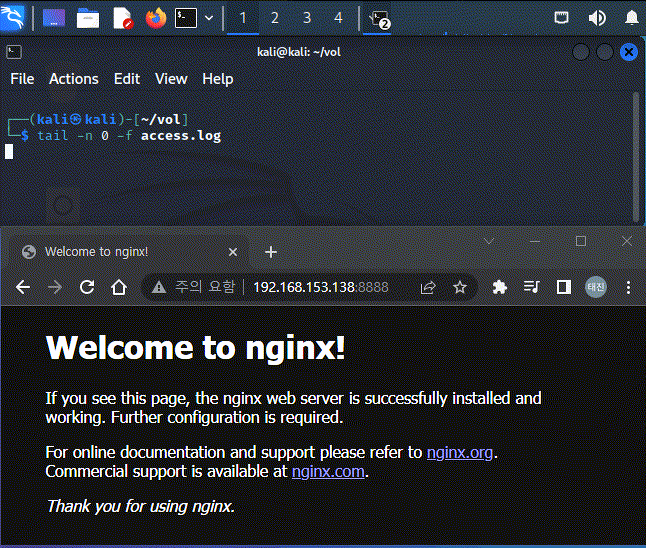646x548 pixels.
Task: Open the Actions menu in terminal
Action: (x=74, y=79)
